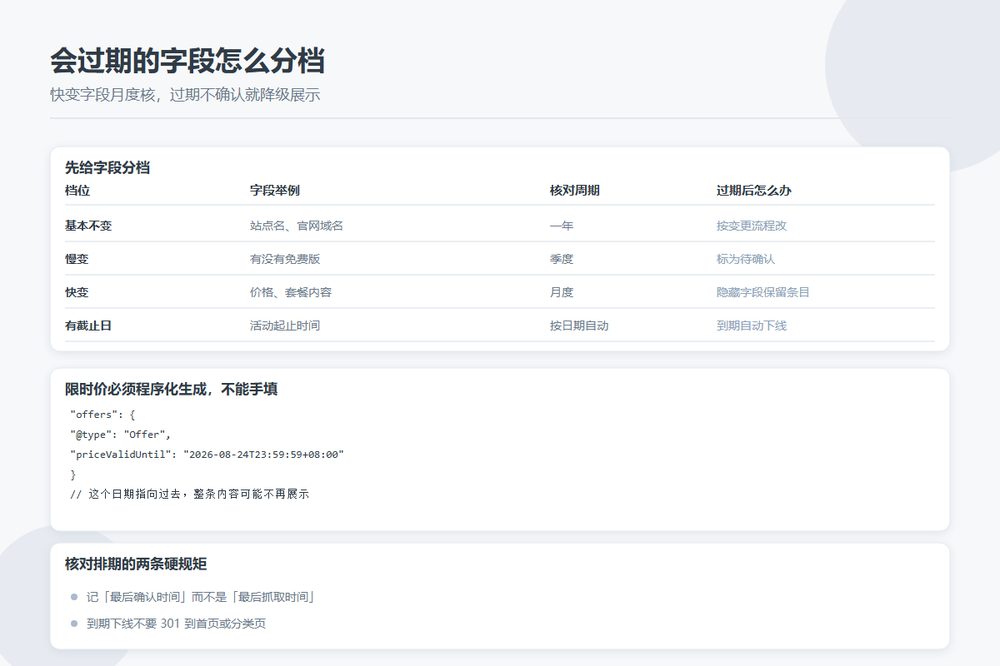Click the bullet about 最后确认时间
This screenshot has height=666, width=1000.
(x=200, y=597)
